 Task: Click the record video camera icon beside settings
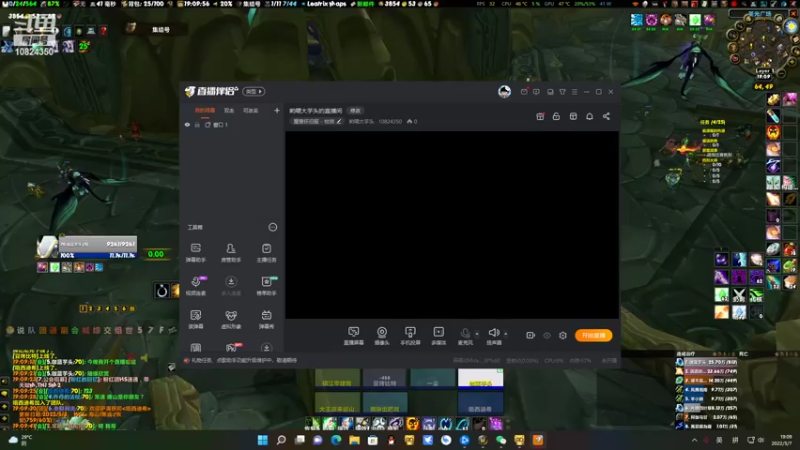coord(531,335)
